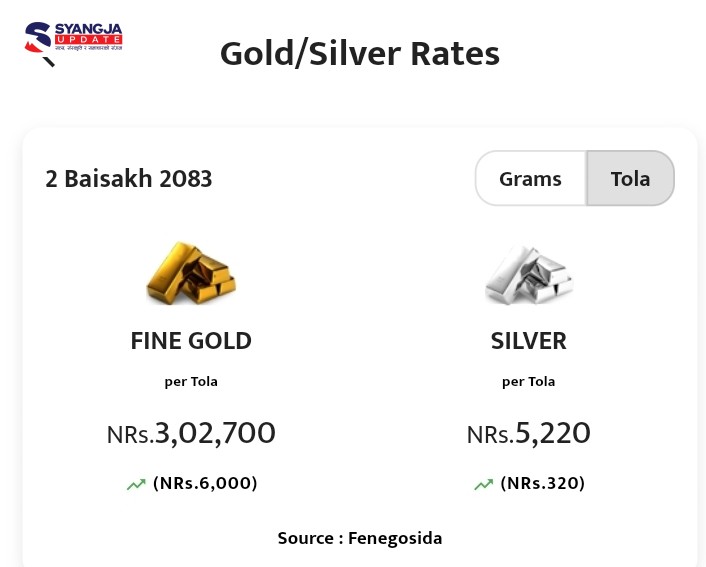The height and width of the screenshot is (567, 706).
Task: Select the Tola unit option
Action: (630, 179)
